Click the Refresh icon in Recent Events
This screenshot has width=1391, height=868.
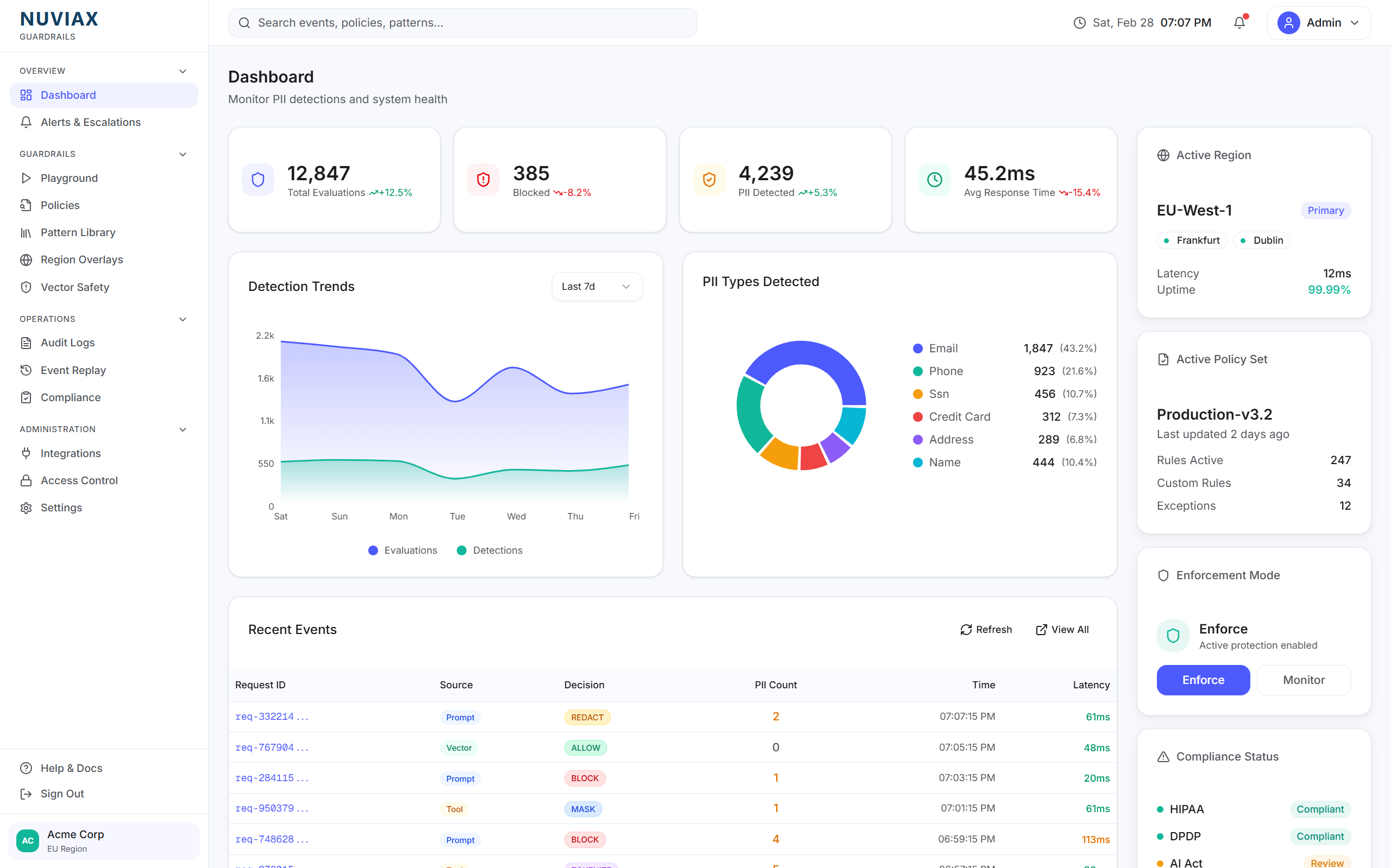pos(966,630)
